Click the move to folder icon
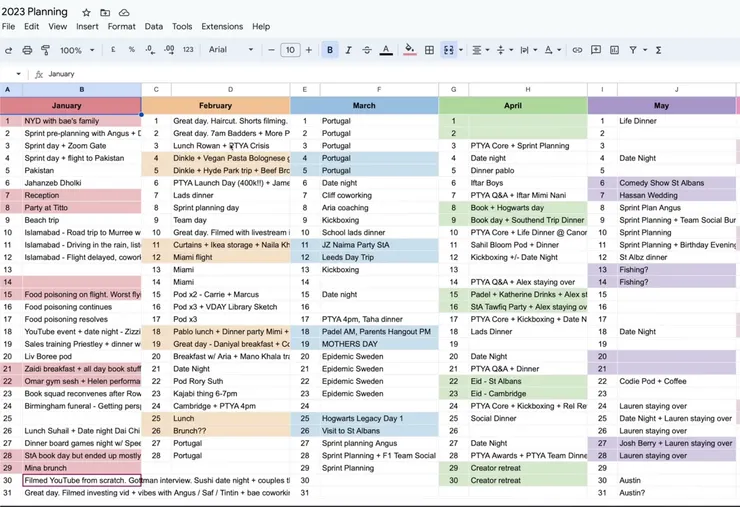Viewport: 740px width, 507px height. click(x=105, y=12)
